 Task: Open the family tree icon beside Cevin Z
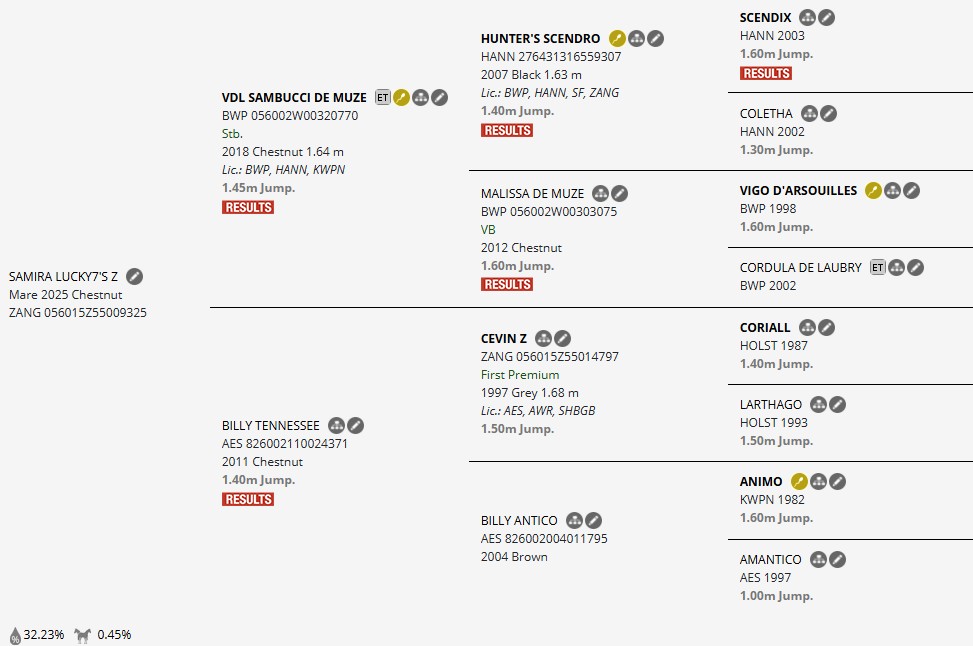(x=544, y=339)
